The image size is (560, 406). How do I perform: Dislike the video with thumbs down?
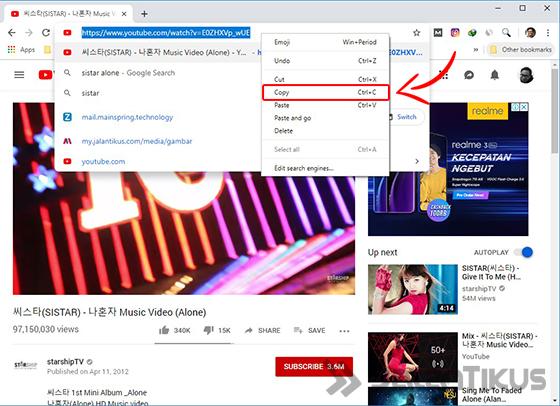point(208,330)
